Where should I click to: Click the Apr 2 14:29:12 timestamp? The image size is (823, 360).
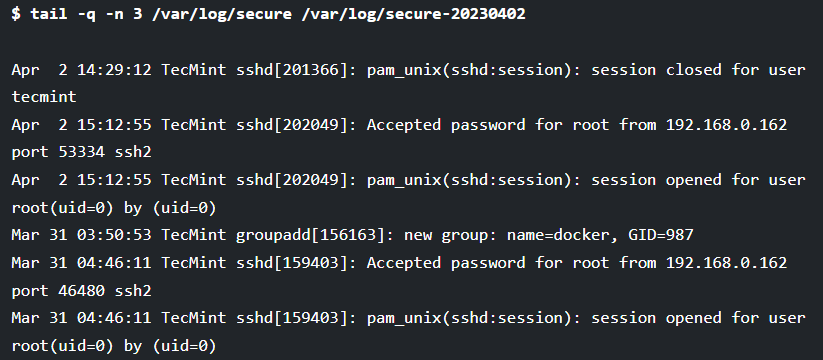(x=81, y=70)
